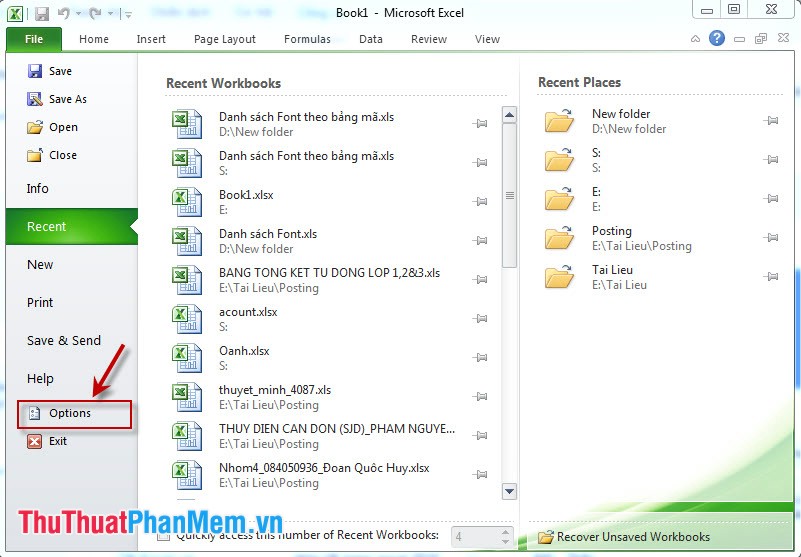Pin Danh sách Font.xls to the list
Image resolution: width=801 pixels, height=557 pixels.
click(480, 241)
